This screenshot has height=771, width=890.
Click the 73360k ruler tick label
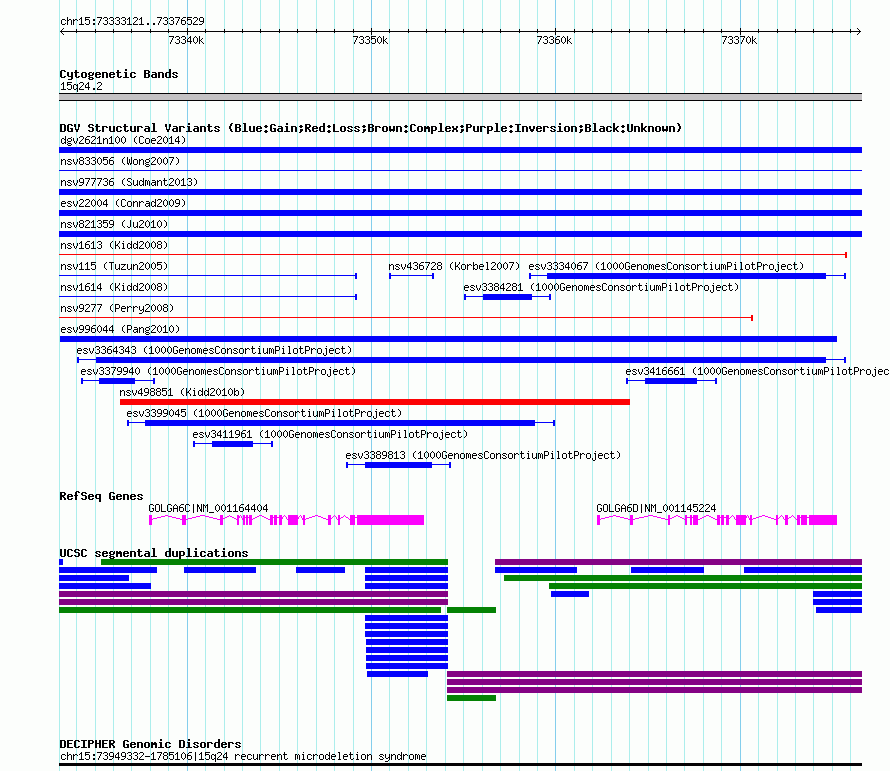554,40
